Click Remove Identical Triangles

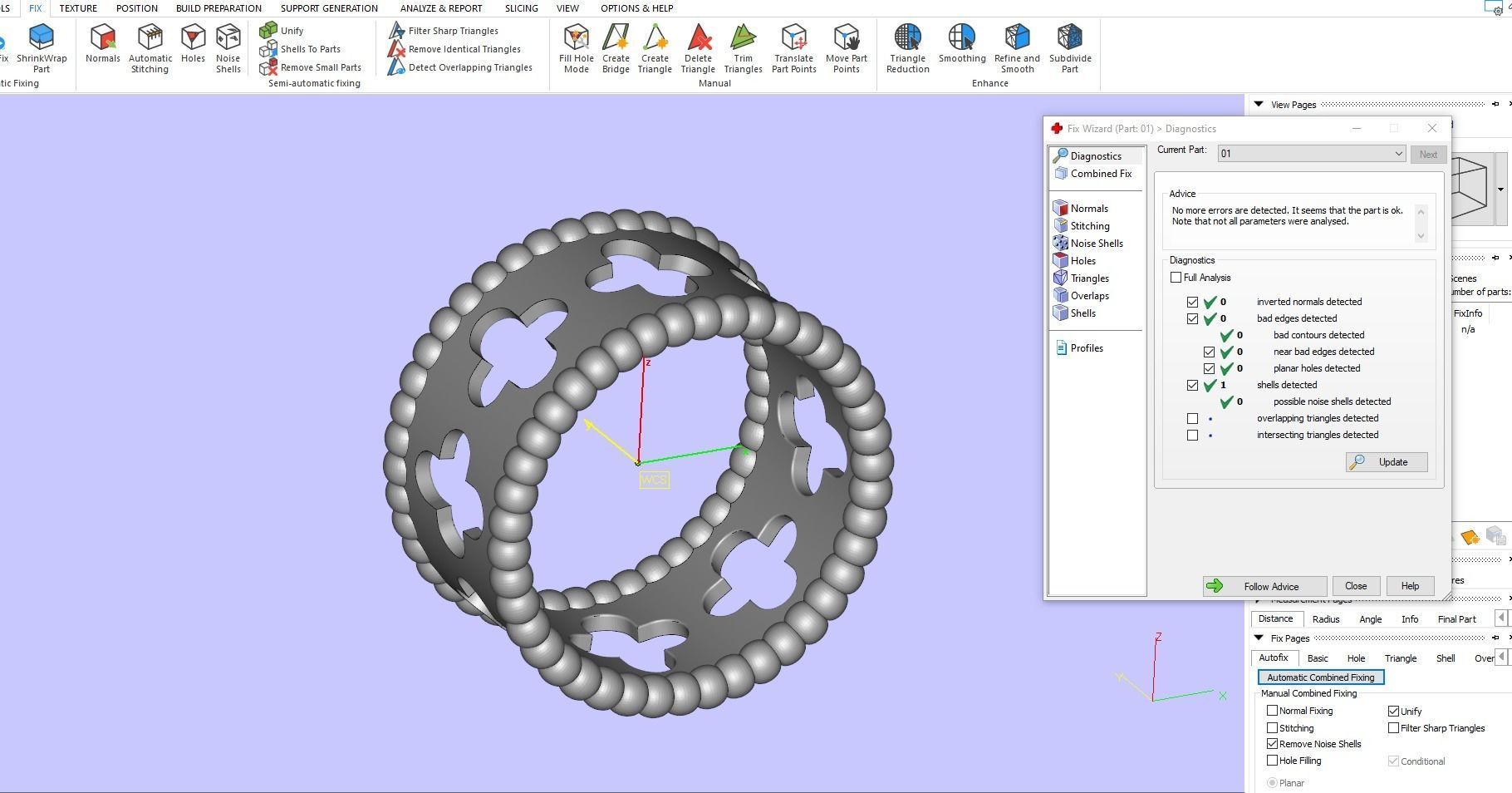tap(454, 49)
